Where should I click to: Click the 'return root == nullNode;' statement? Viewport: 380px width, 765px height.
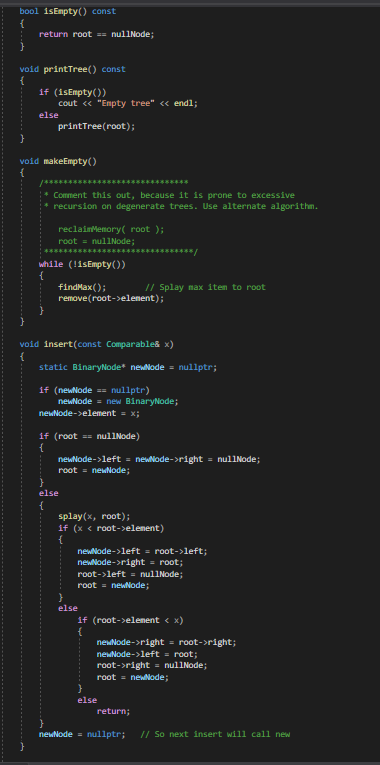click(97, 34)
